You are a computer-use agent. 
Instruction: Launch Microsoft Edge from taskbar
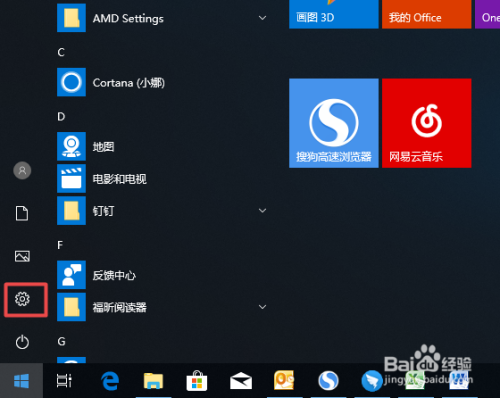[110, 381]
